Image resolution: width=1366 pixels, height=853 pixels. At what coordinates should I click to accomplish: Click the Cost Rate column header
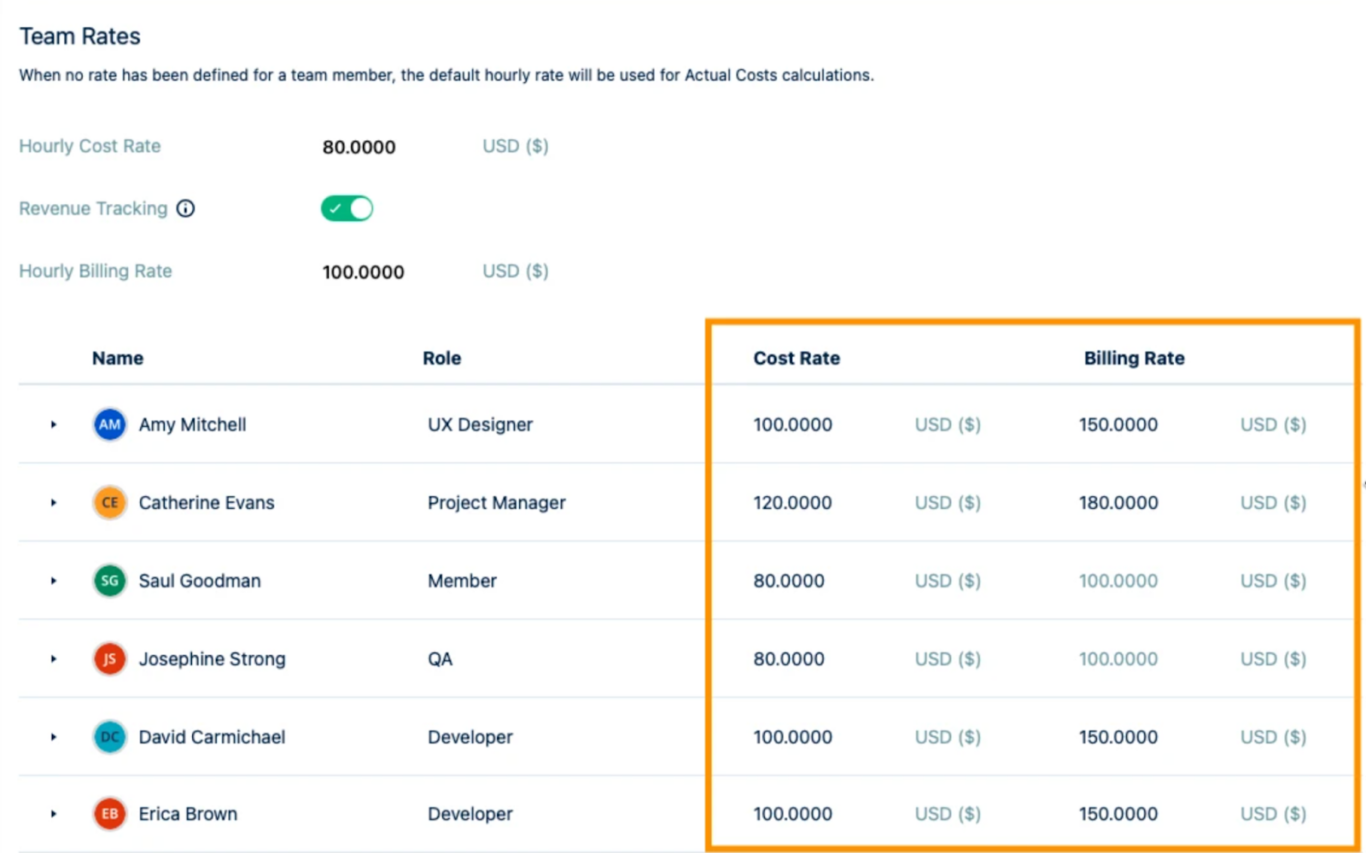pos(796,358)
